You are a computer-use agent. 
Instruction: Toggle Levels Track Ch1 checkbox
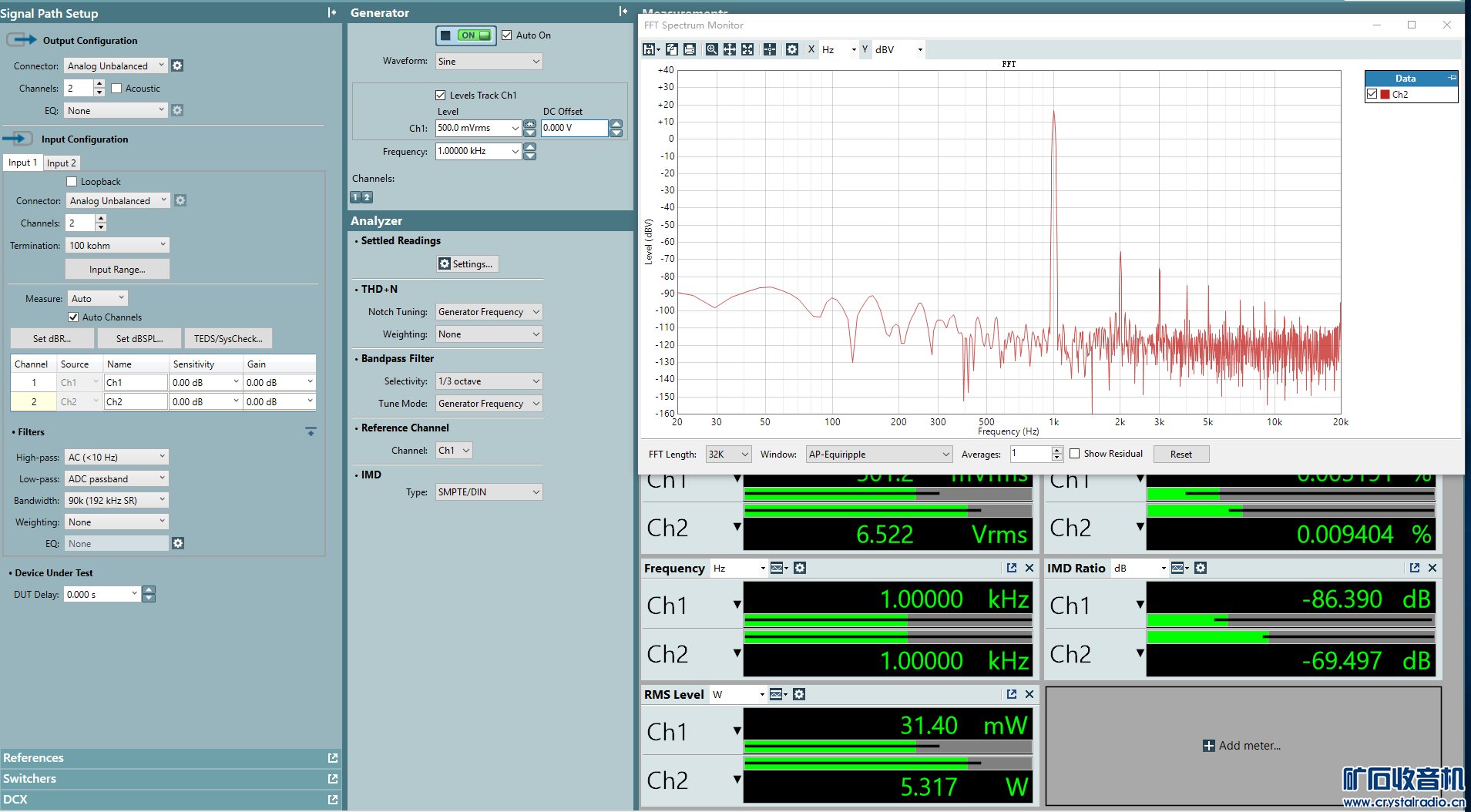coord(441,96)
